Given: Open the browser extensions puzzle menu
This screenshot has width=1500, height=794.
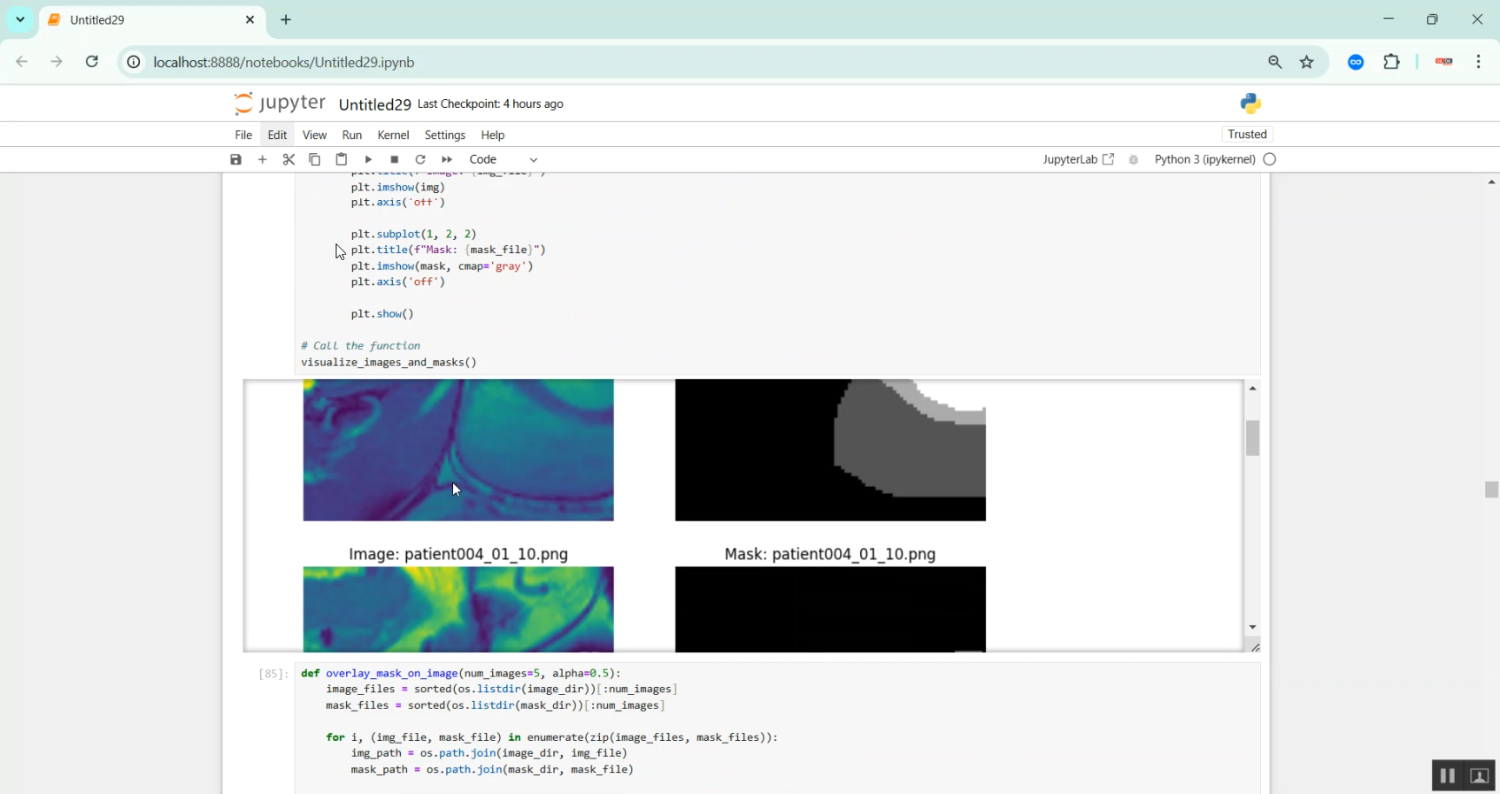Looking at the screenshot, I should (x=1392, y=62).
